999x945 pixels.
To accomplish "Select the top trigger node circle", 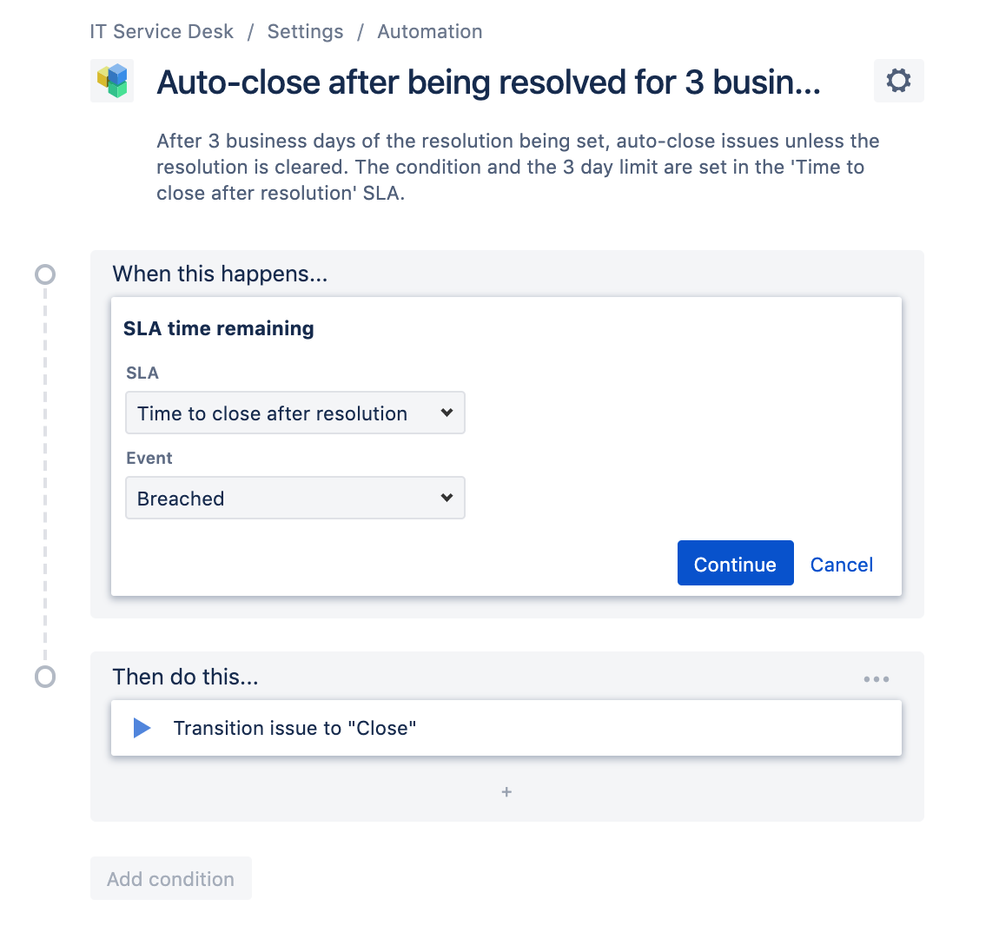I will (44, 273).
